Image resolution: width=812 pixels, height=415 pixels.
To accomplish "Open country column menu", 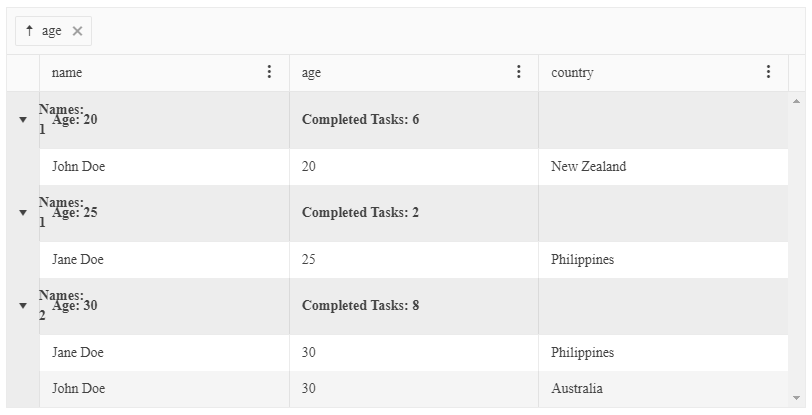I will [768, 72].
